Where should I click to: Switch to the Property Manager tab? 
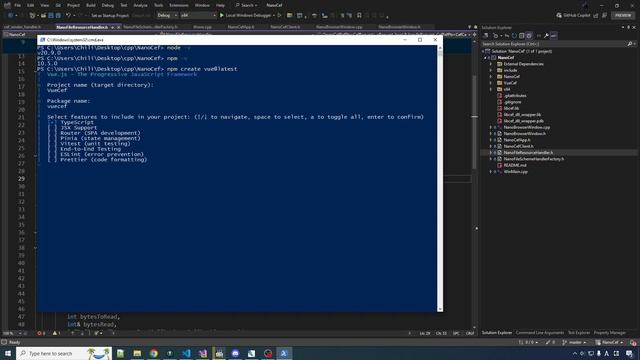tap(610, 333)
